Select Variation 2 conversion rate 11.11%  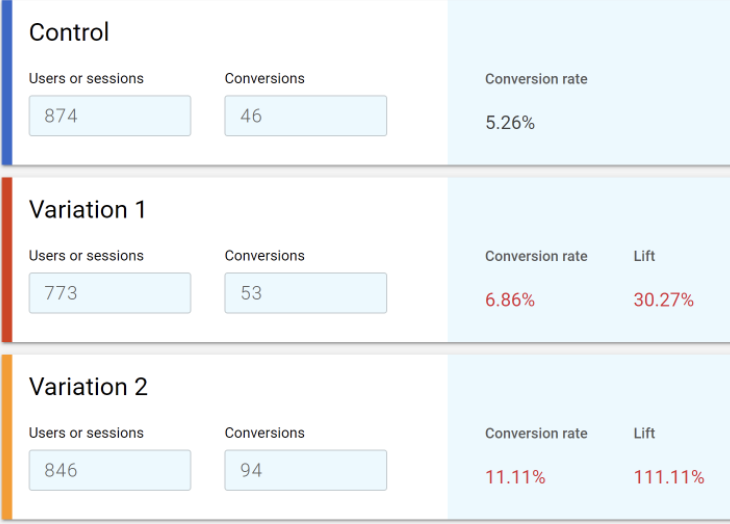click(515, 477)
